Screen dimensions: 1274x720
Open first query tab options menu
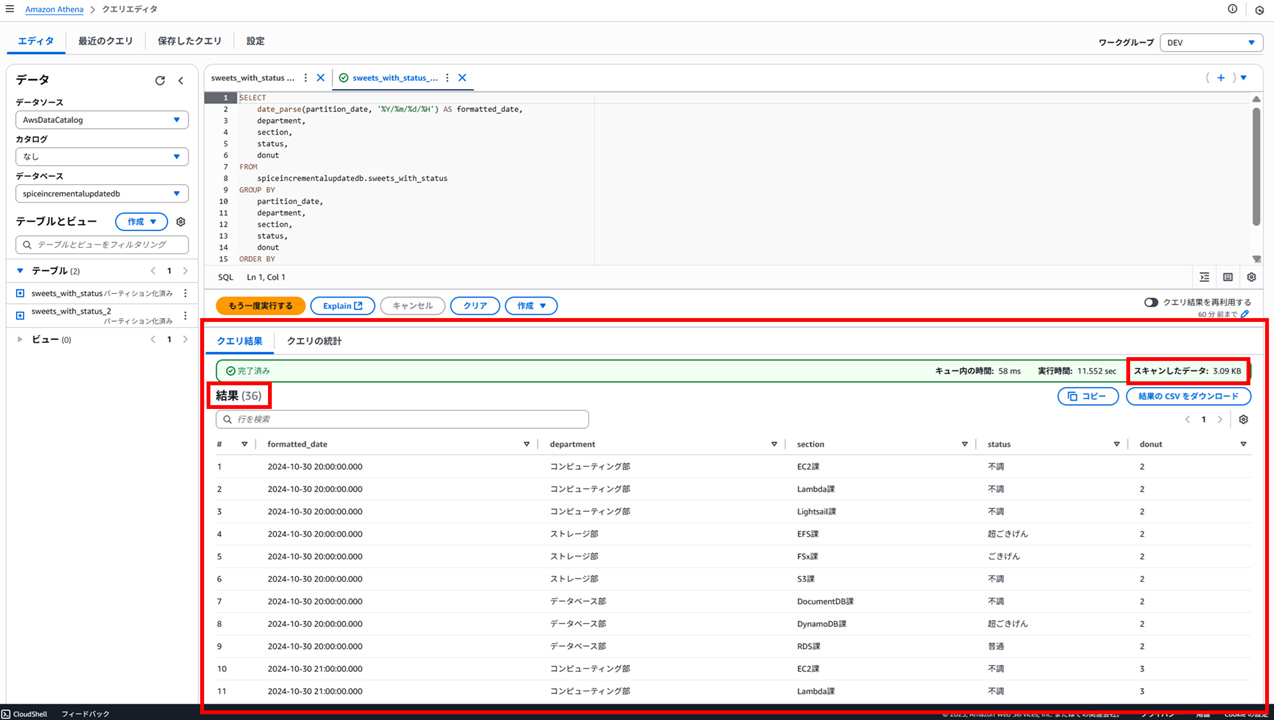click(x=306, y=77)
